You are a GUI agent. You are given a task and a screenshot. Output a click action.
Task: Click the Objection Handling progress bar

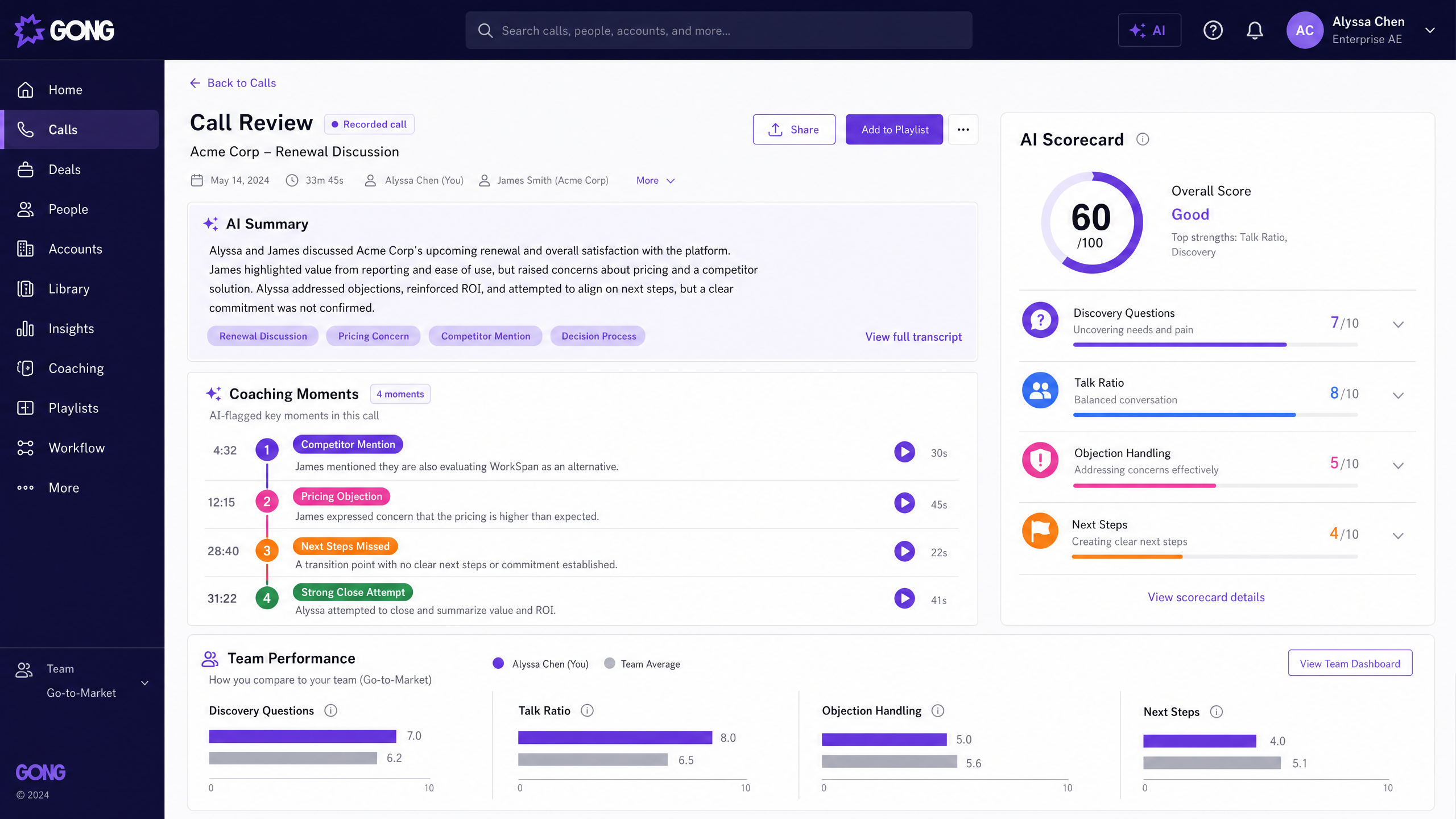pos(1215,486)
